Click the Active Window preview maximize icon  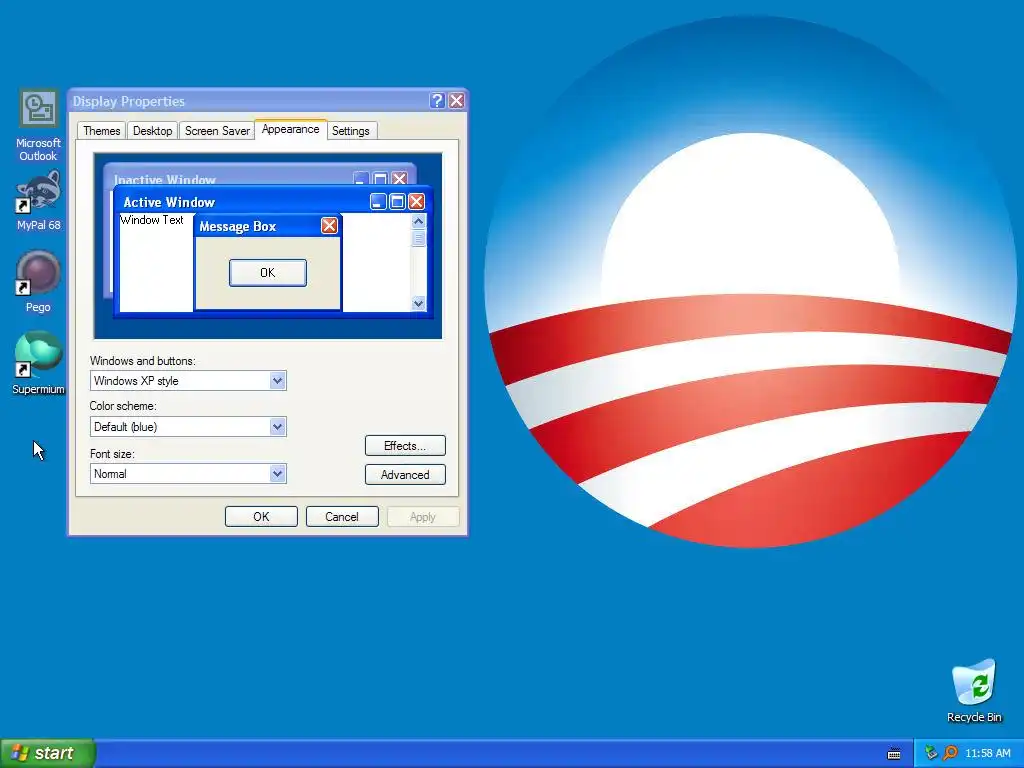click(x=397, y=202)
